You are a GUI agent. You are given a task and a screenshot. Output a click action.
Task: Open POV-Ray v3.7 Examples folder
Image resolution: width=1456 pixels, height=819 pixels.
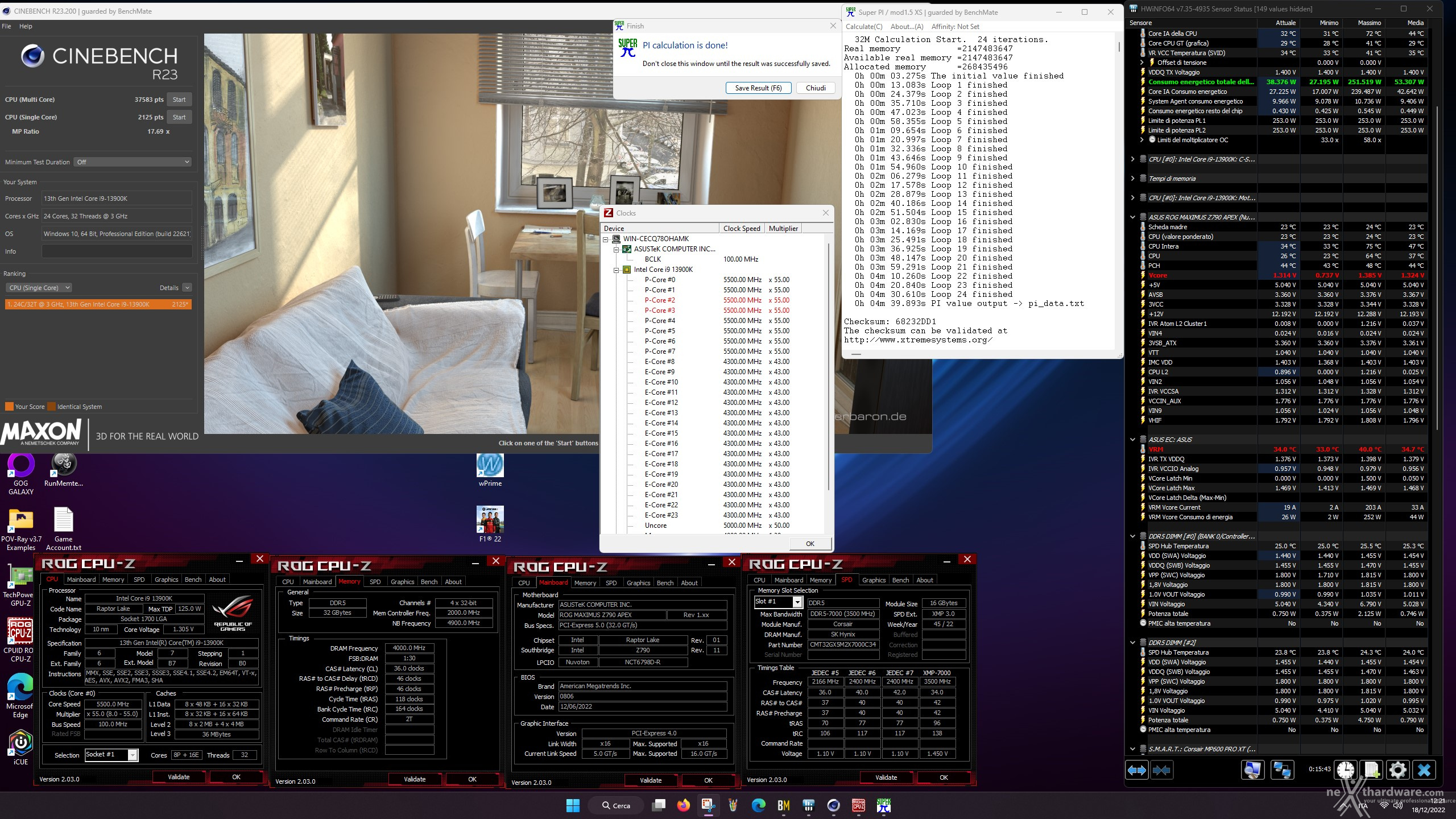(21, 529)
